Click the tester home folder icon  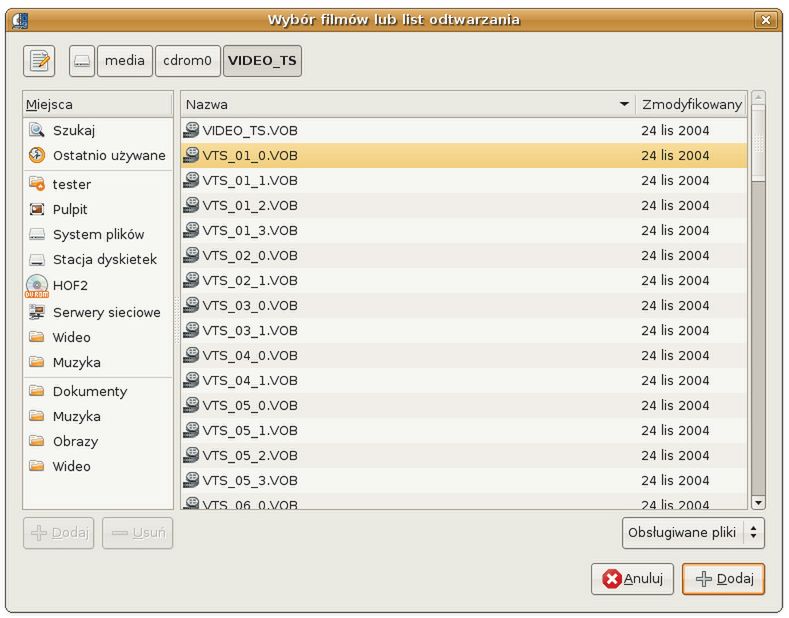[x=37, y=184]
